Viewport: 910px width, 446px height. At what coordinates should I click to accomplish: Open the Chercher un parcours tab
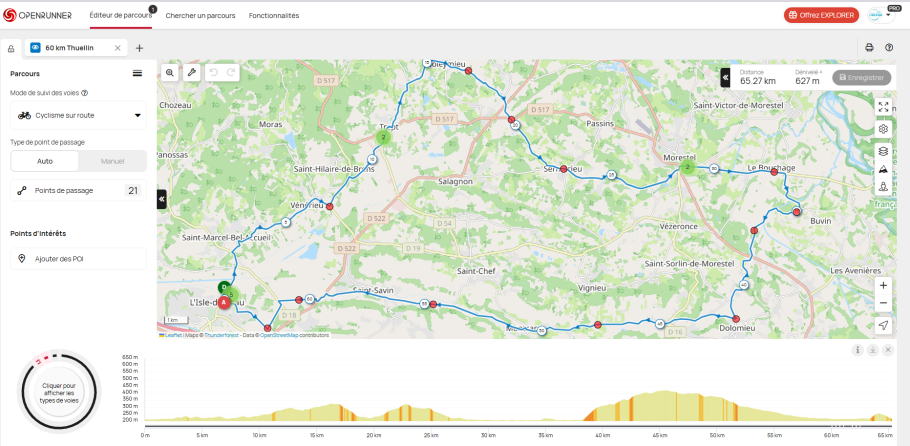198,16
